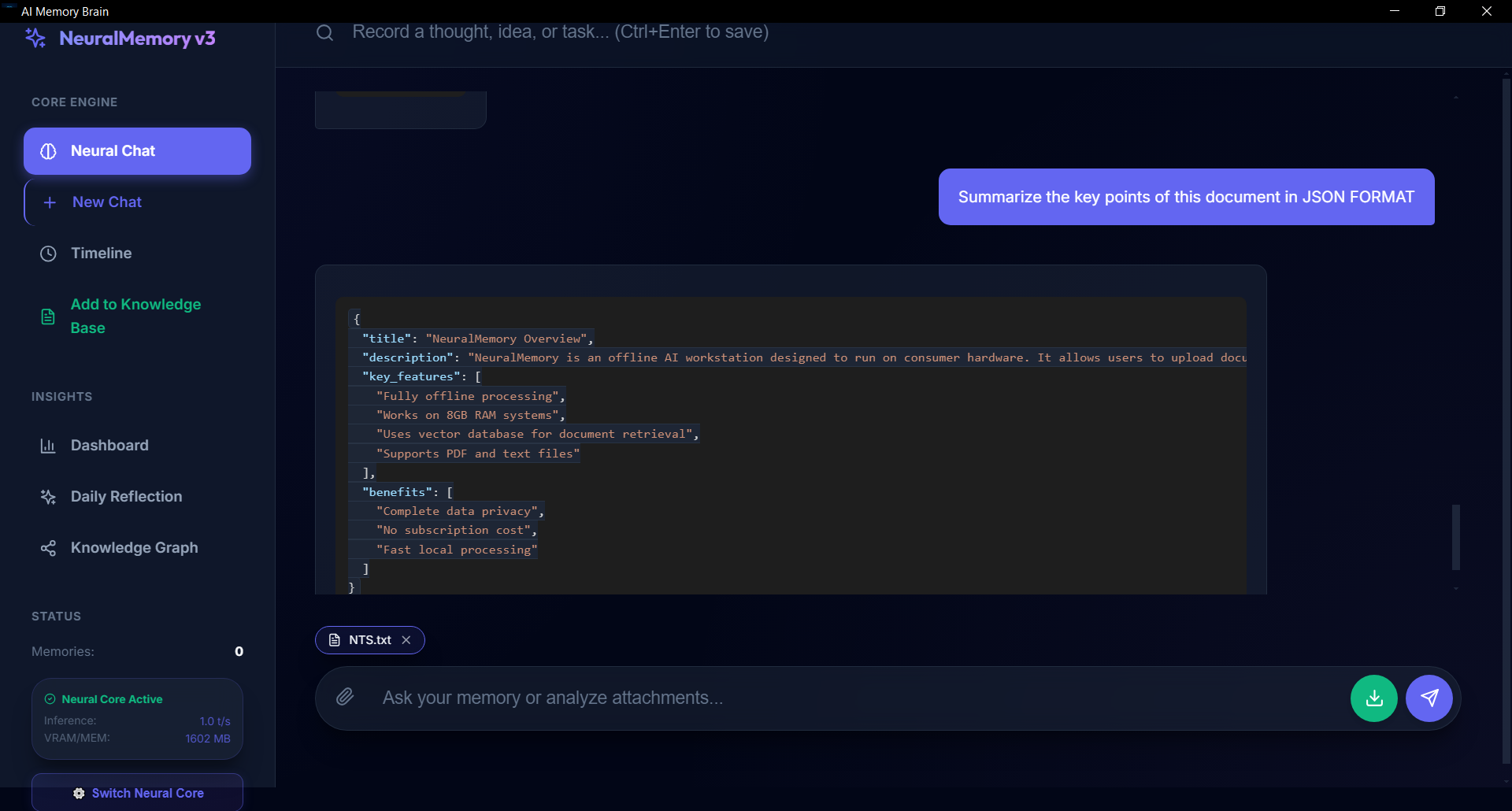This screenshot has width=1512, height=811.
Task: Click the Timeline clock icon
Action: point(48,254)
